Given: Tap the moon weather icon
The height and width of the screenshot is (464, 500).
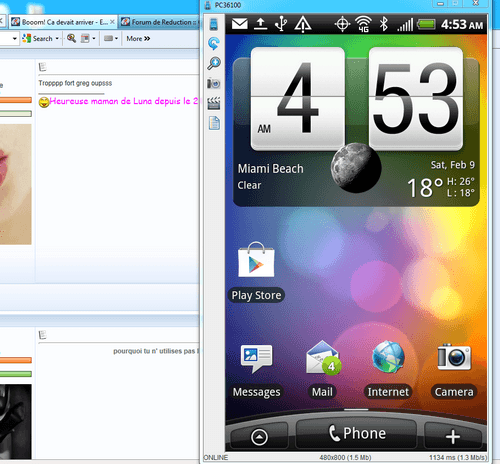Looking at the screenshot, I should 356,168.
